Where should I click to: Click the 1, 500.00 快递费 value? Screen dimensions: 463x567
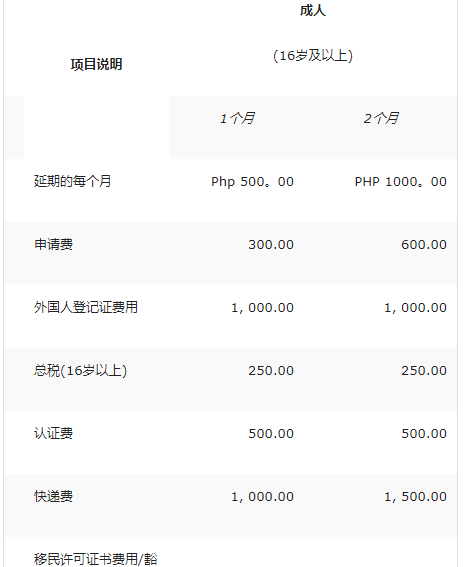(415, 497)
